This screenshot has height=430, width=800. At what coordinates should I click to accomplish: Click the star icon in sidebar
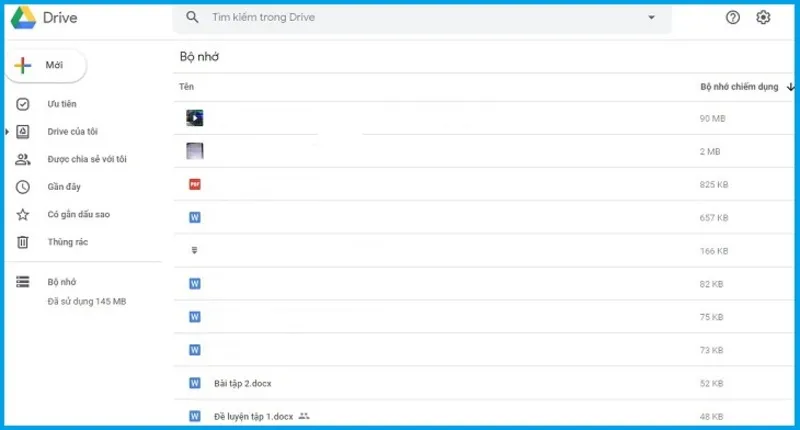click(22, 215)
